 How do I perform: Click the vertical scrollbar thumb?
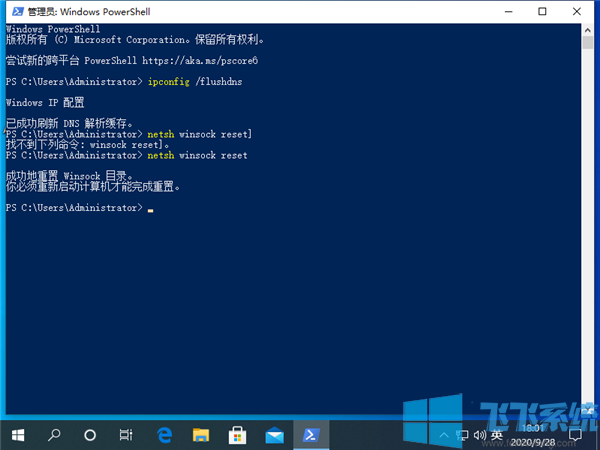click(x=587, y=42)
